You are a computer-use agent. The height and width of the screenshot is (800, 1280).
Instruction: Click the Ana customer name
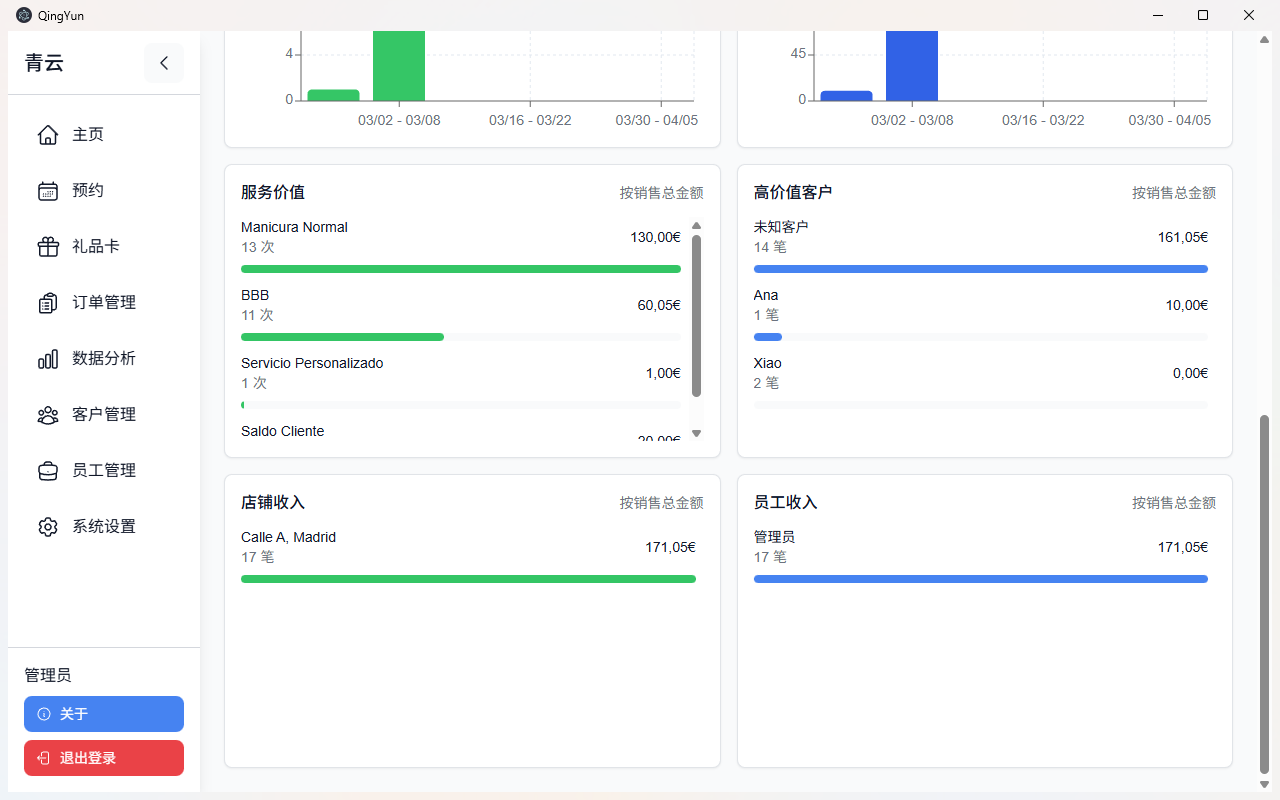click(x=766, y=295)
